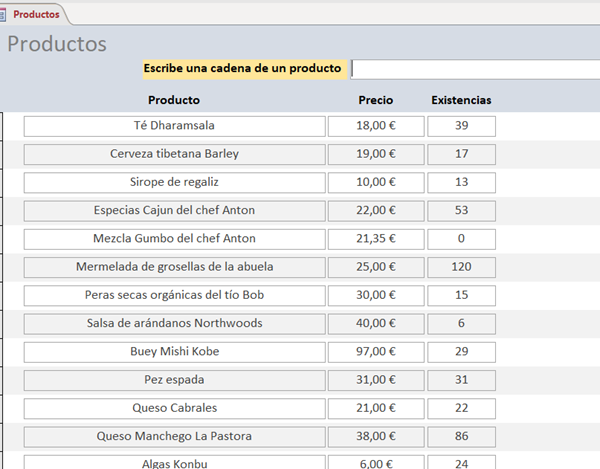Click the stock value 53 for Especias Cajun
The height and width of the screenshot is (469, 600).
click(461, 210)
